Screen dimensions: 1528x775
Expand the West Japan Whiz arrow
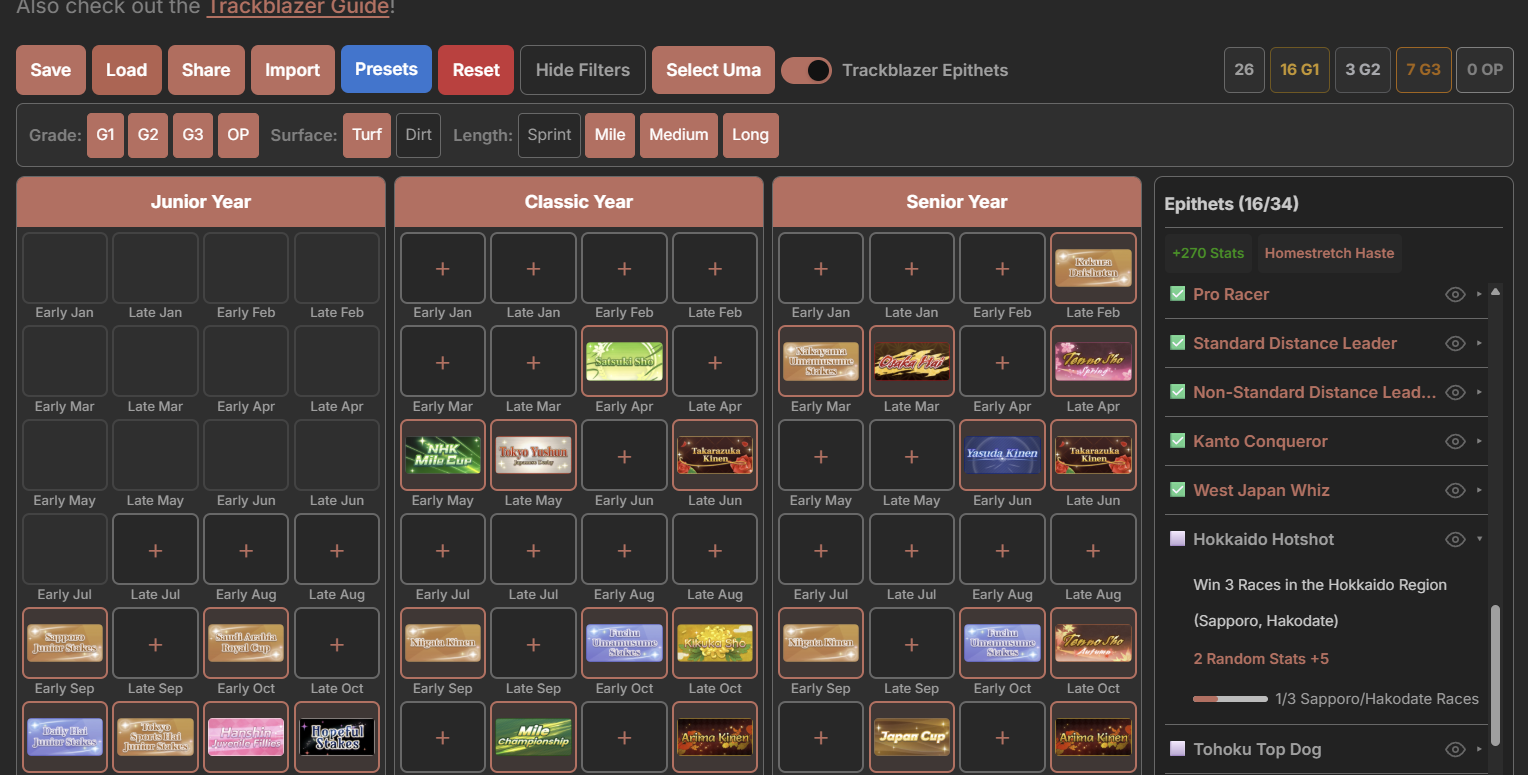point(1480,490)
